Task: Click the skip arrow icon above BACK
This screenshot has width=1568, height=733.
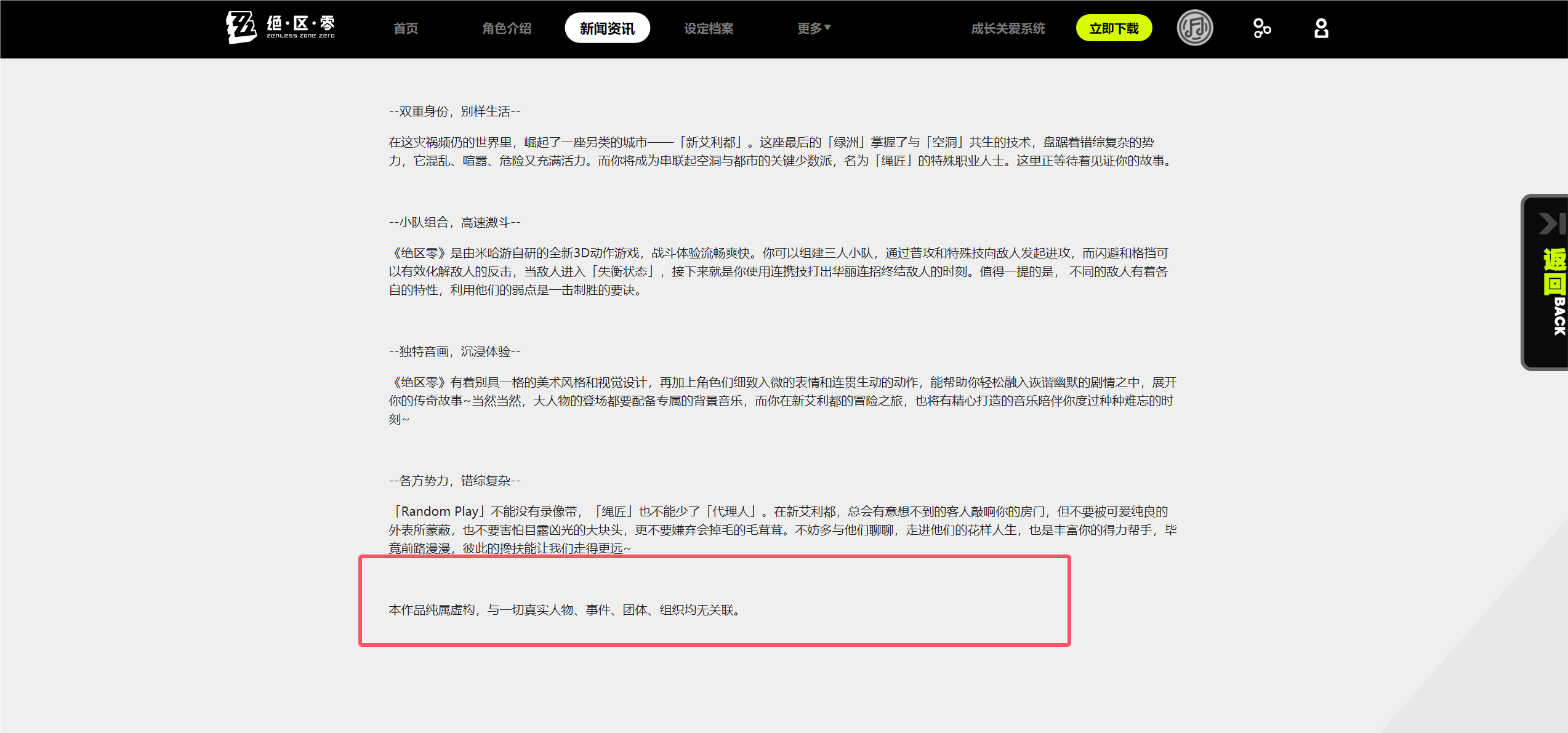Action: [1551, 223]
